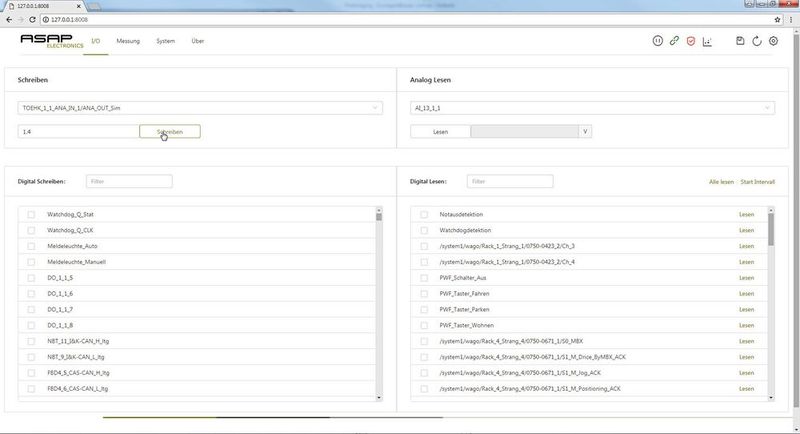Image resolution: width=800 pixels, height=434 pixels.
Task: Check the S1_M_Jog_ACK row checkbox
Action: coord(424,373)
